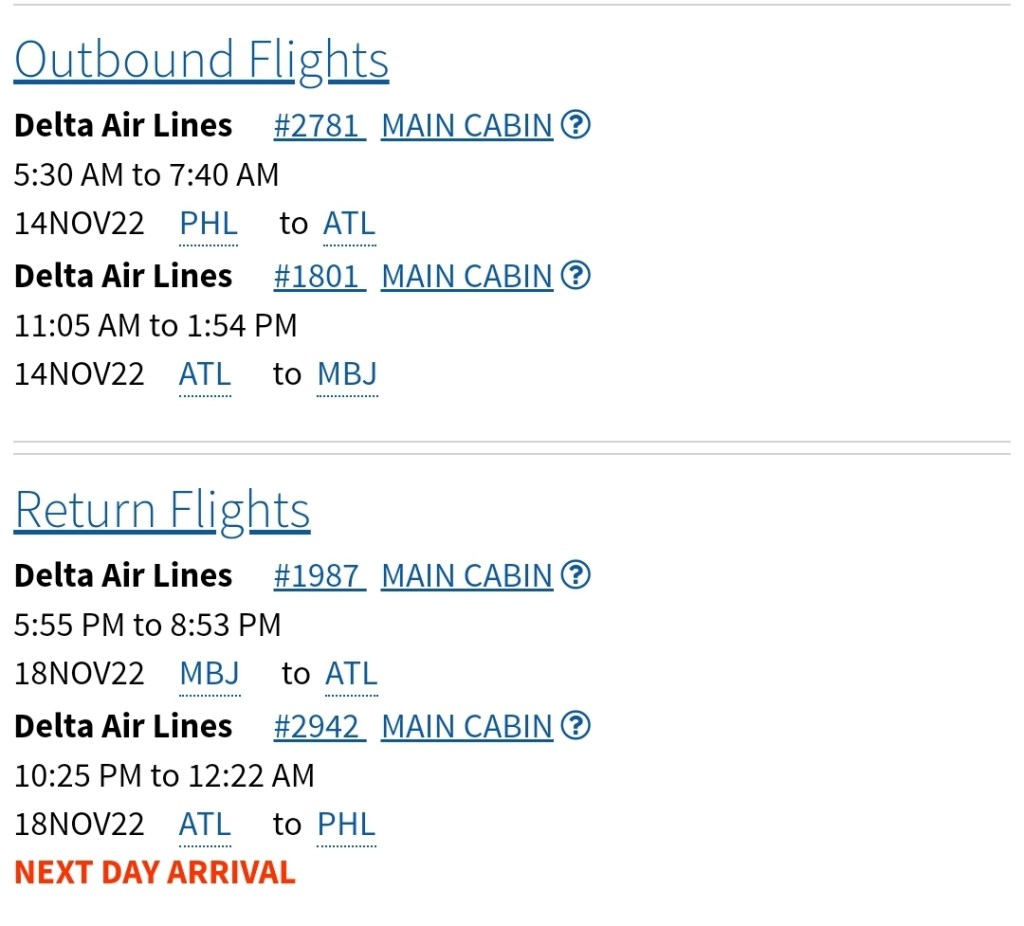
Task: Click PHL departure airport code in outbound flight
Action: coord(208,224)
